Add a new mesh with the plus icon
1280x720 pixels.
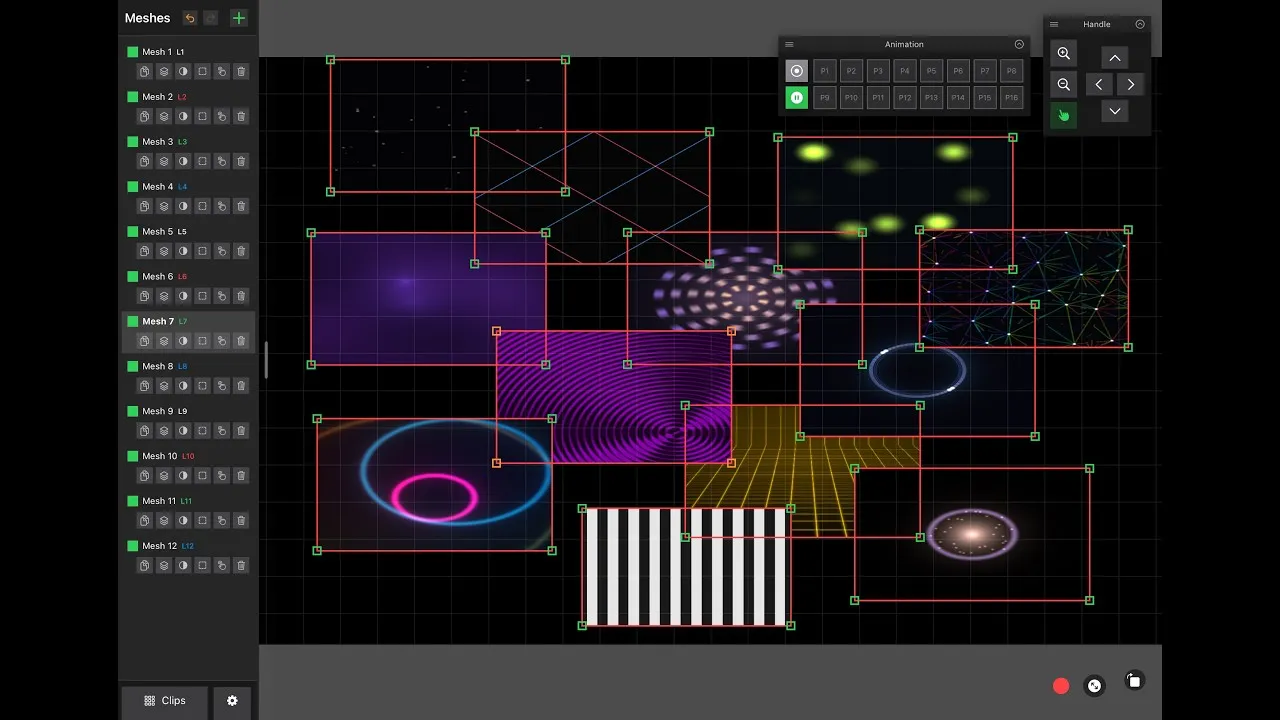pyautogui.click(x=238, y=18)
